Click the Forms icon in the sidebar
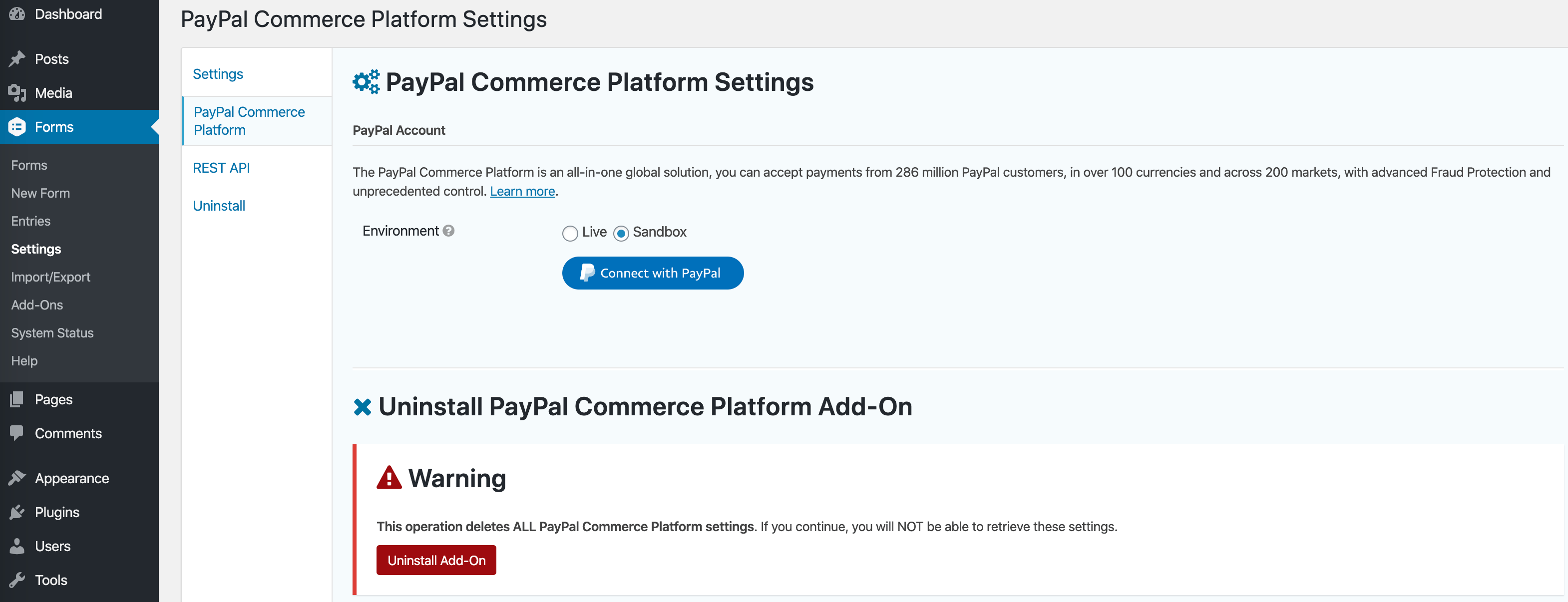1568x602 pixels. (x=17, y=127)
